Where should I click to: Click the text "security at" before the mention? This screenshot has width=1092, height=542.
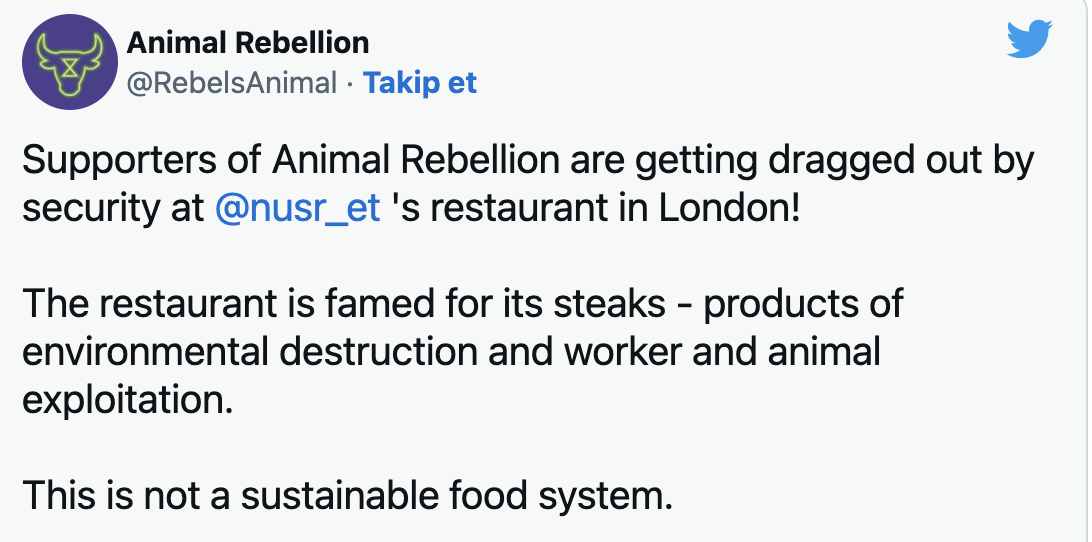click(x=112, y=211)
